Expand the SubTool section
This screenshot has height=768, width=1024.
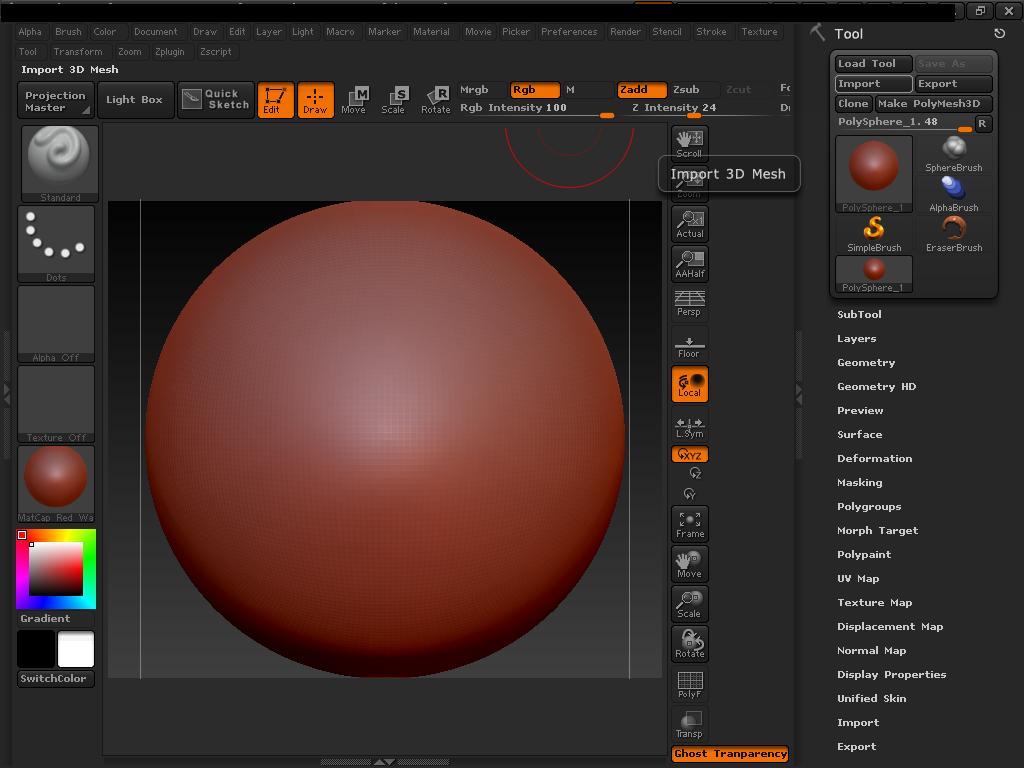[x=859, y=315]
